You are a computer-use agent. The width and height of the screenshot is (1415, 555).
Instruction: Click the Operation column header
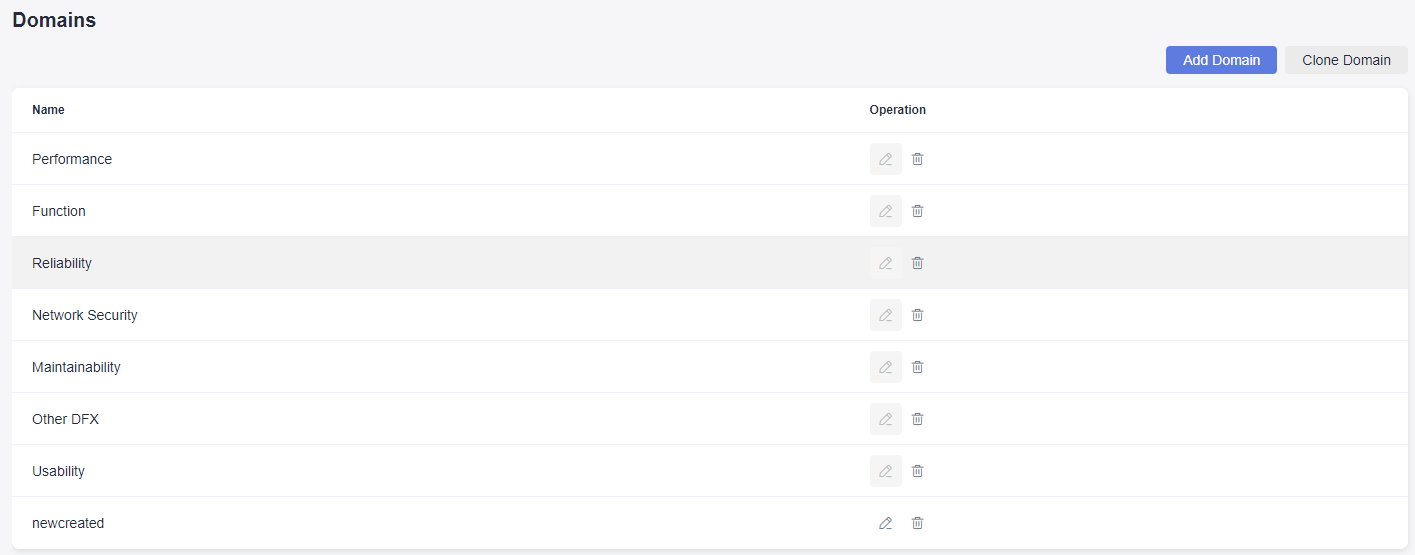897,110
